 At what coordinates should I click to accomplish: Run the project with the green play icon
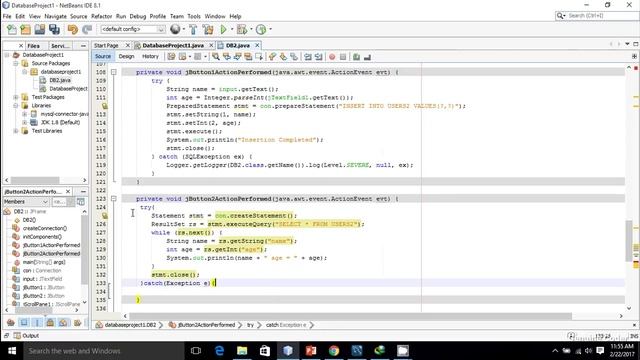[223, 29]
